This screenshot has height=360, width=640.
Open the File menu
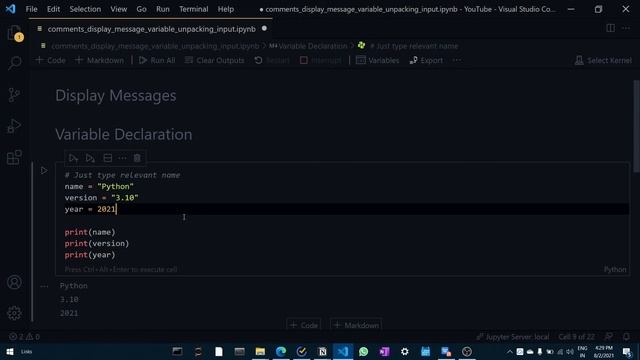31,9
